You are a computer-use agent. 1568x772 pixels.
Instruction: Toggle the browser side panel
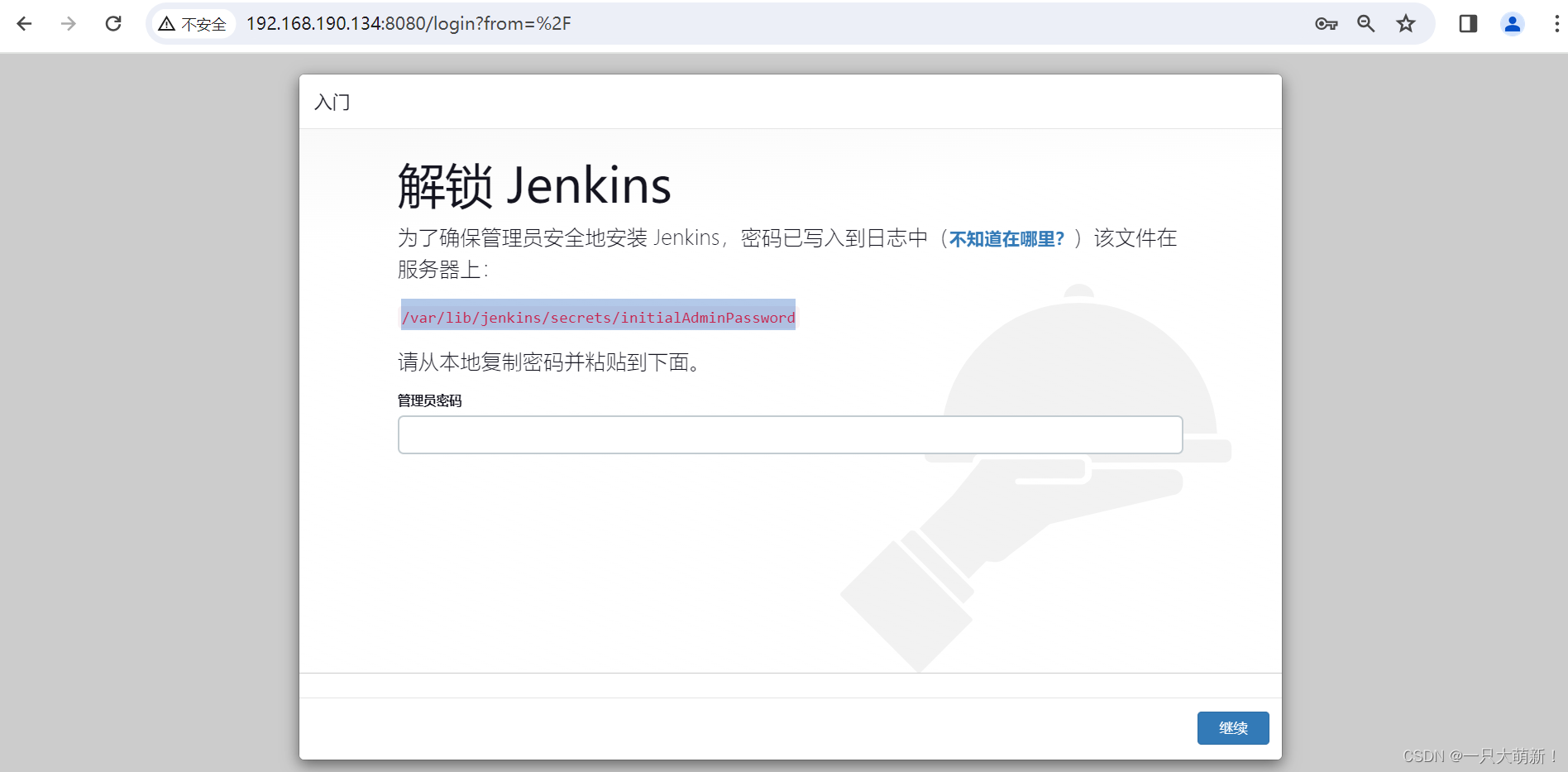coord(1468,23)
